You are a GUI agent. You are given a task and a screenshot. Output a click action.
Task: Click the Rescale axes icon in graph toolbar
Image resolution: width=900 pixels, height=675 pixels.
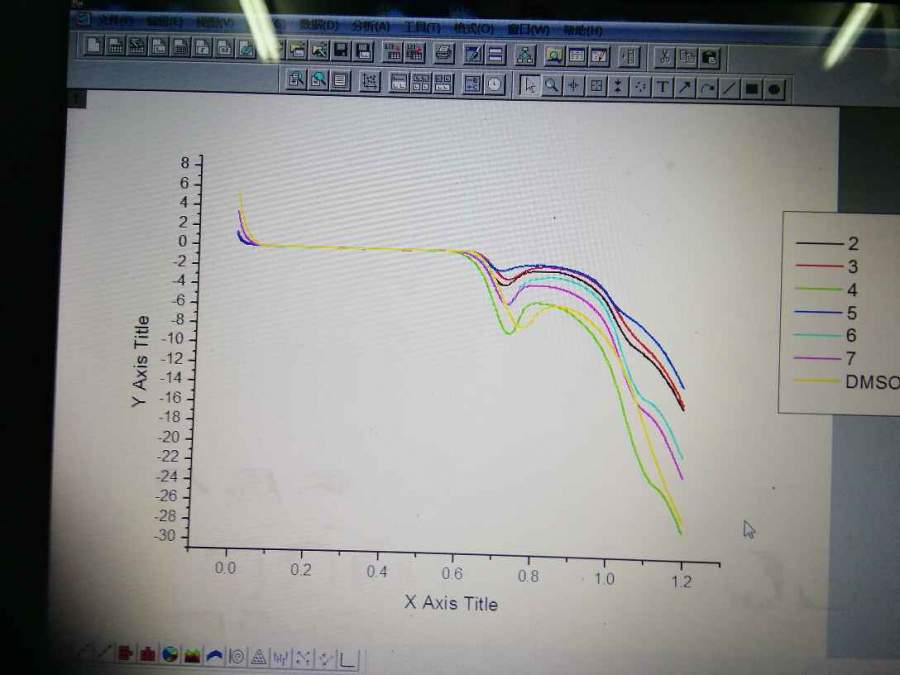coord(370,82)
